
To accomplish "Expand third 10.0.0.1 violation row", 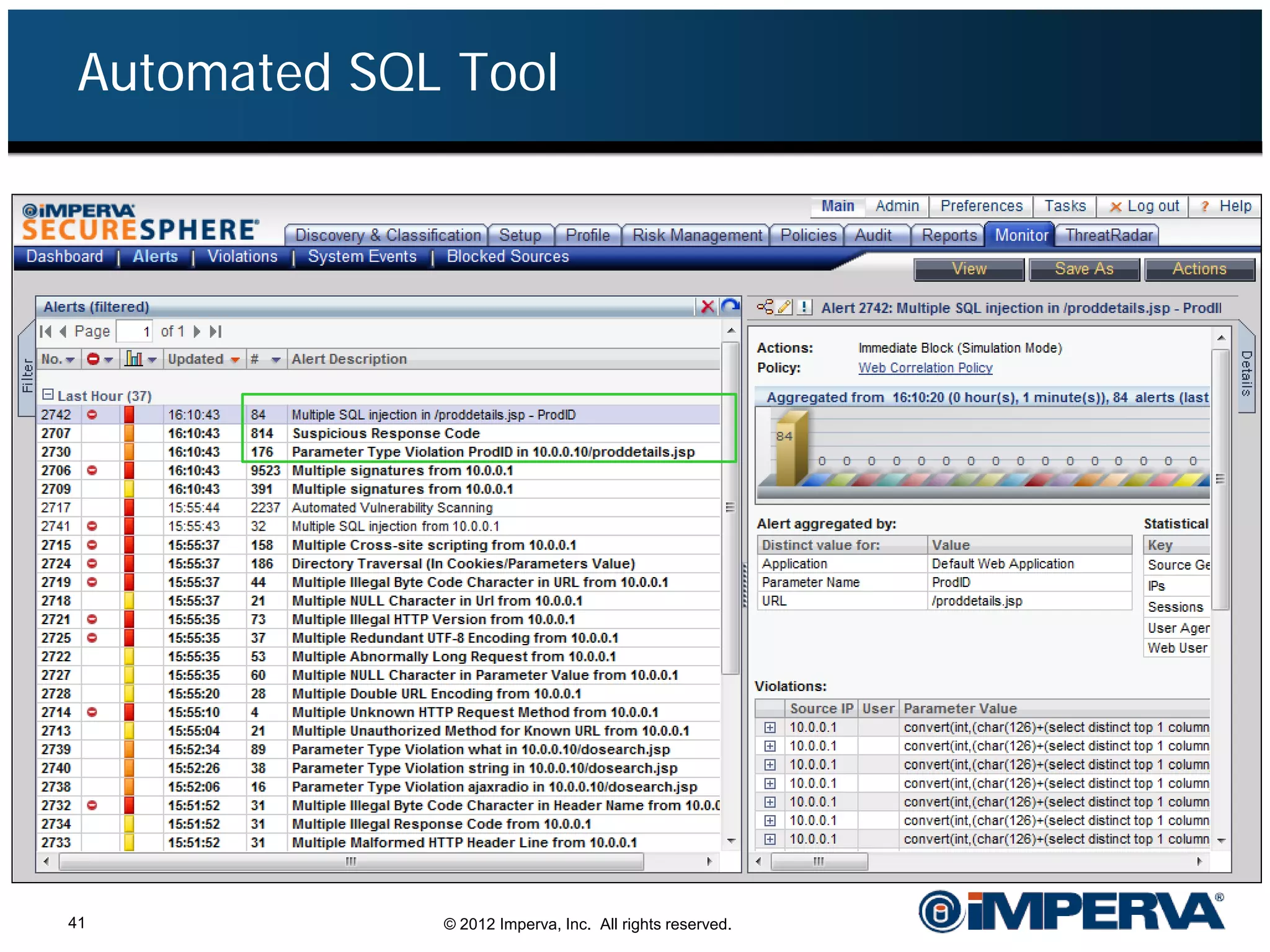I will point(770,765).
